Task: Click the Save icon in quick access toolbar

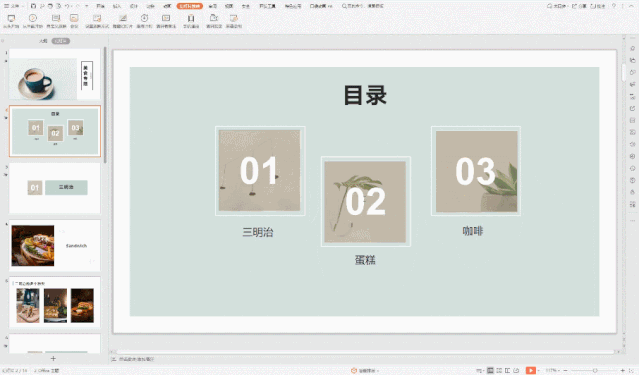Action: point(33,6)
